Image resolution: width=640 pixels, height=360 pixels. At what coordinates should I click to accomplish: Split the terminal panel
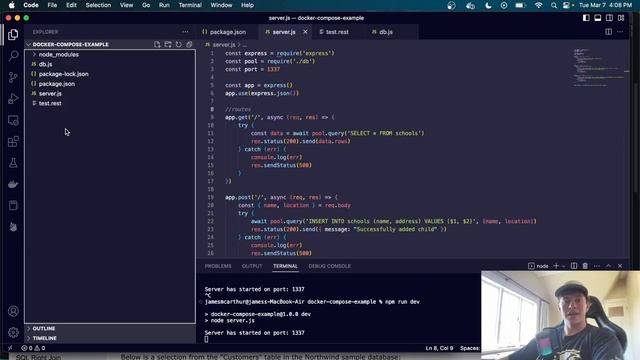(x=574, y=266)
